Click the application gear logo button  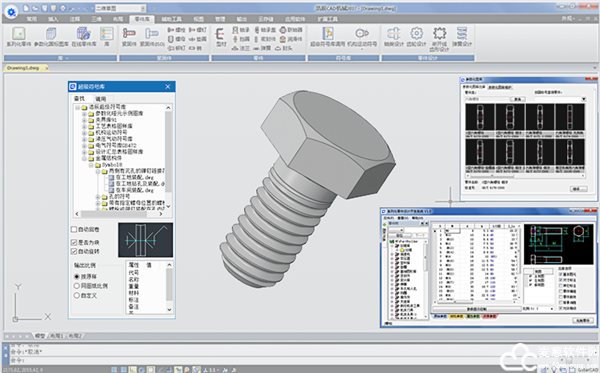[11, 12]
